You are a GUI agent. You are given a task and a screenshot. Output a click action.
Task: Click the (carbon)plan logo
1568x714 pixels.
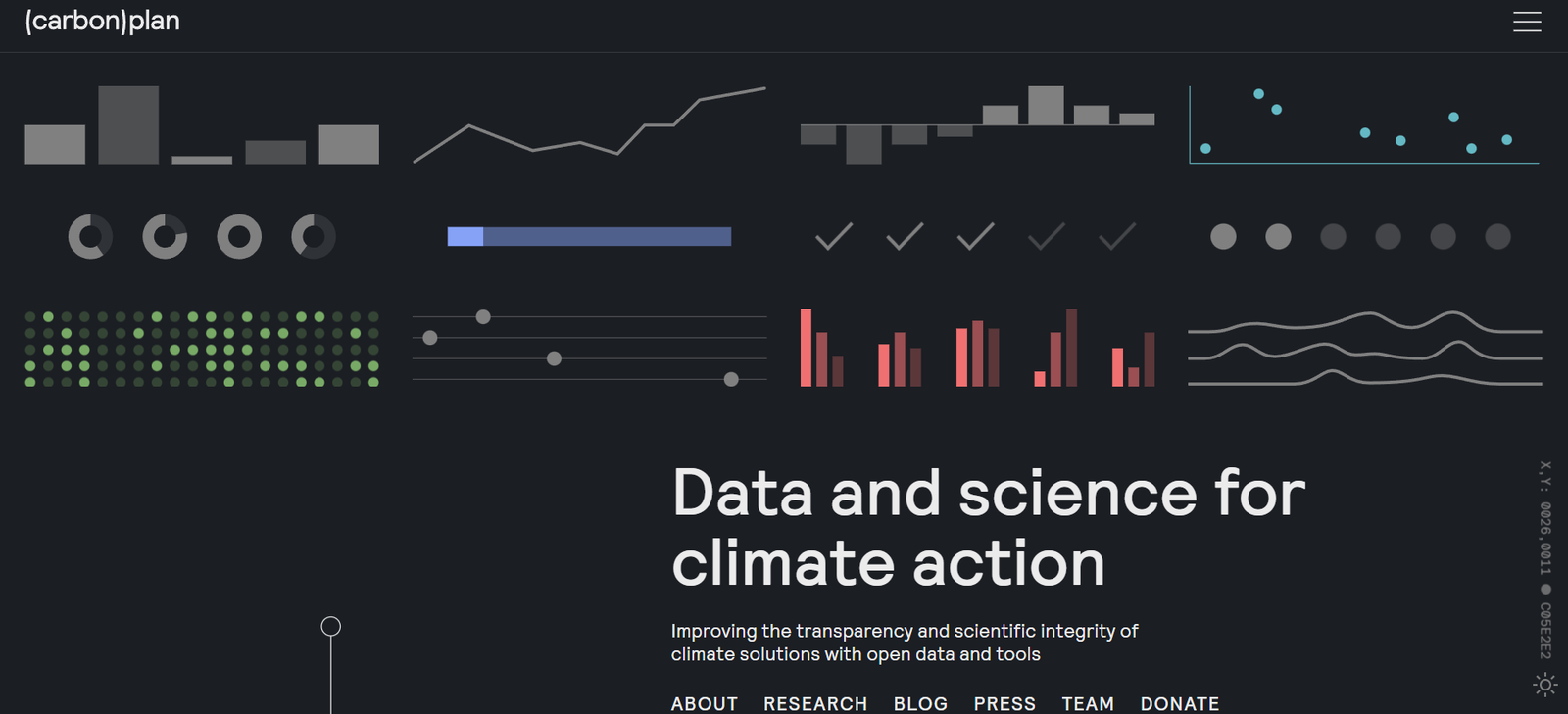coord(103,22)
